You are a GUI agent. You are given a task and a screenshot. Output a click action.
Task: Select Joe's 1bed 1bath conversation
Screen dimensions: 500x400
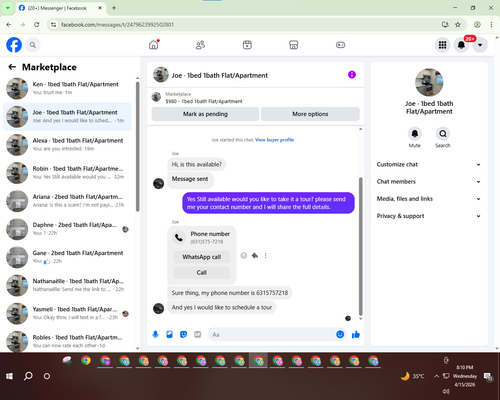[67, 117]
